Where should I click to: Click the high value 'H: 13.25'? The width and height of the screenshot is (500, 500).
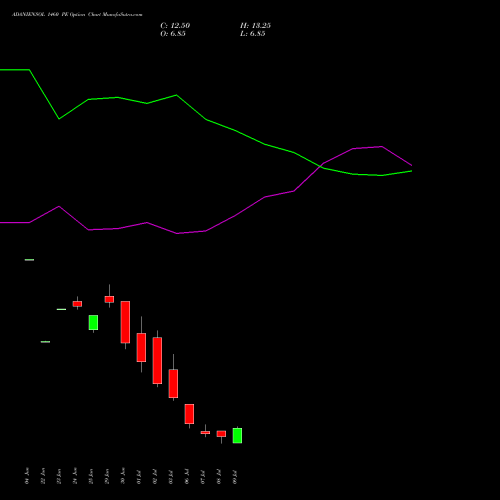[255, 26]
